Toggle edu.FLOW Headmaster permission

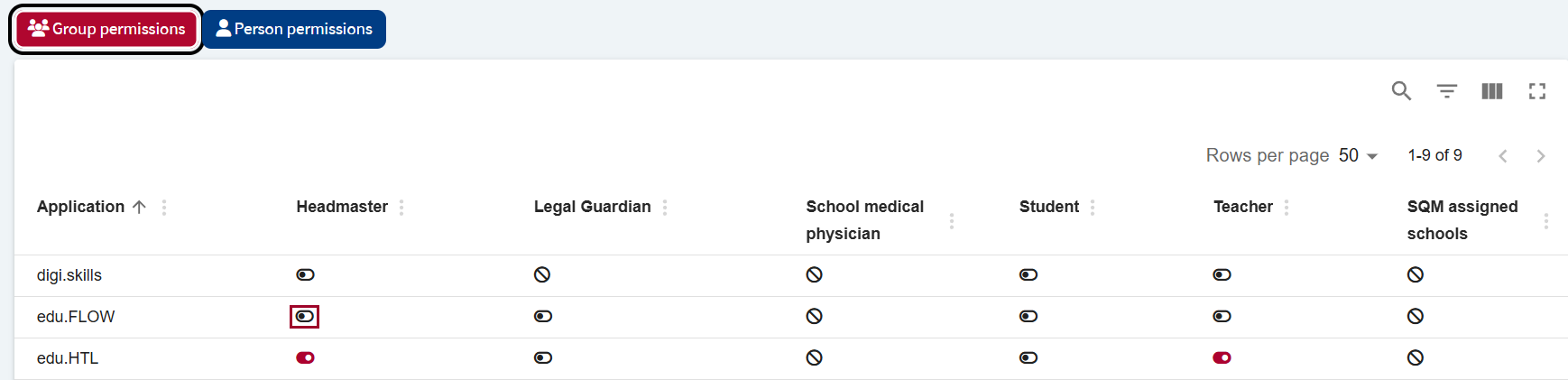(x=305, y=317)
